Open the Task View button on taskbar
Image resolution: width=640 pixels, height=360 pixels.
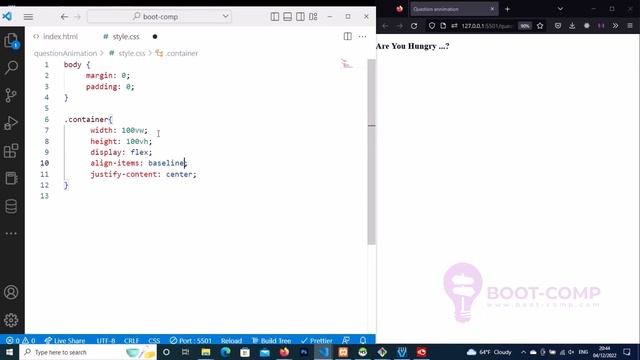pyautogui.click(x=185, y=352)
